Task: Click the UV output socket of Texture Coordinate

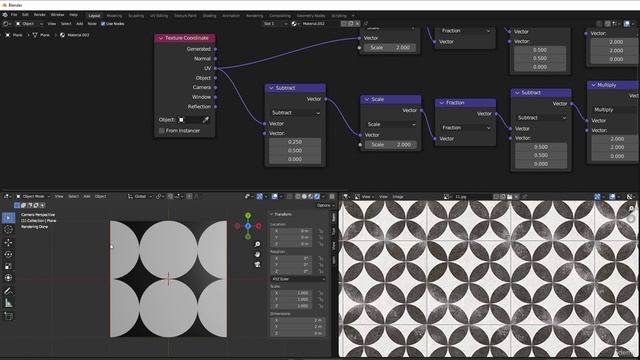Action: click(x=216, y=68)
